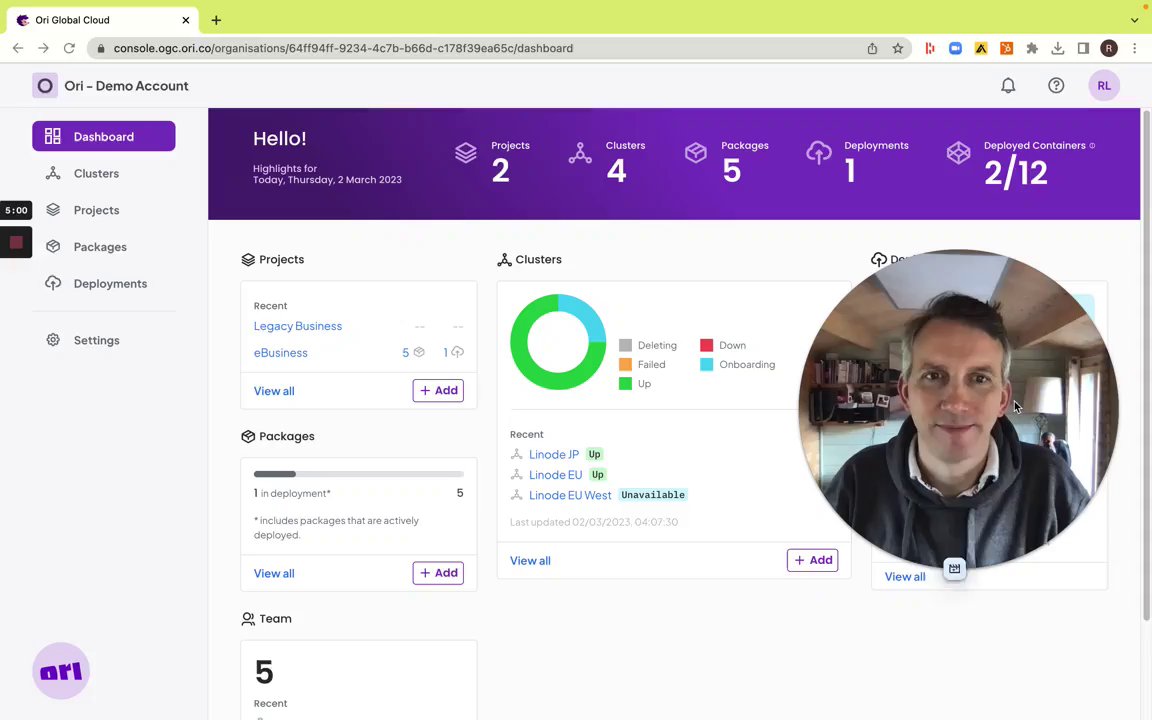Go to Packages in sidebar
The height and width of the screenshot is (720, 1152).
(100, 247)
